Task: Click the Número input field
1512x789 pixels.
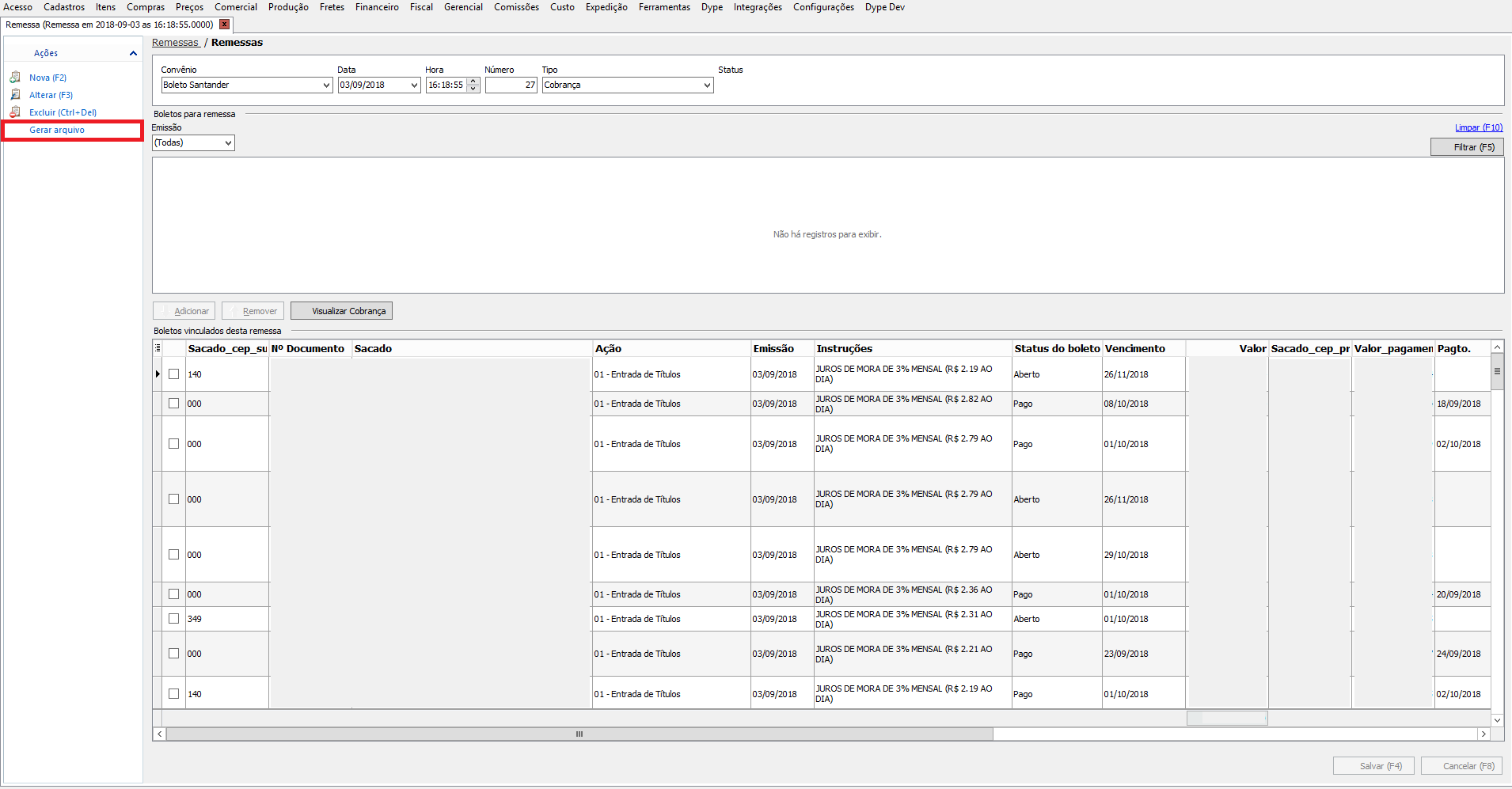Action: tap(511, 85)
